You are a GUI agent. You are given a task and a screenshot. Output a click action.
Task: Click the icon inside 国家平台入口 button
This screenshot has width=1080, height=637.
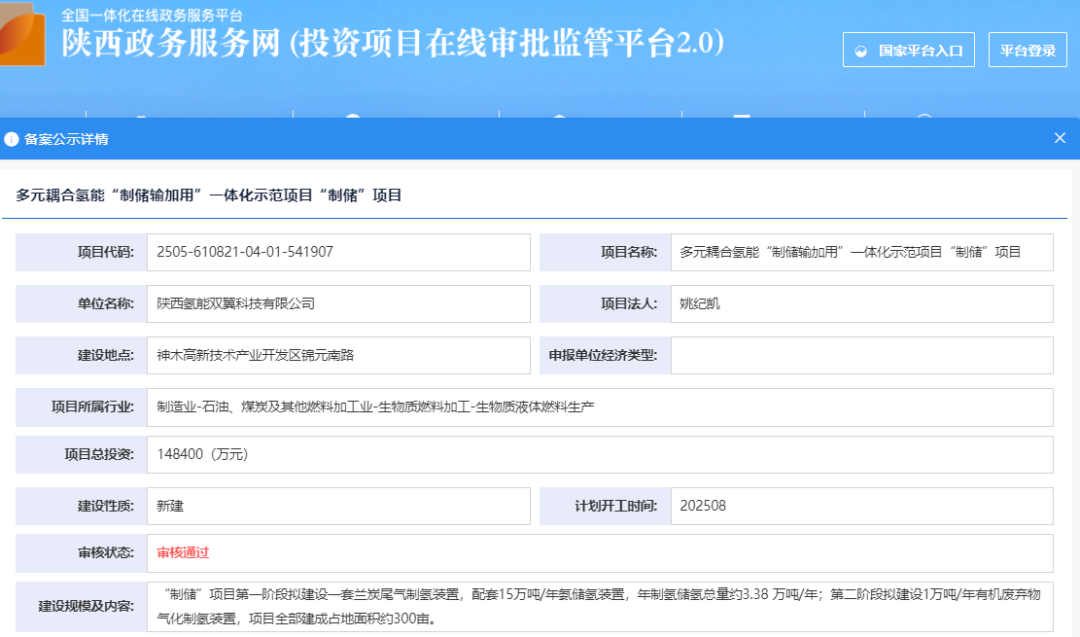[x=861, y=51]
